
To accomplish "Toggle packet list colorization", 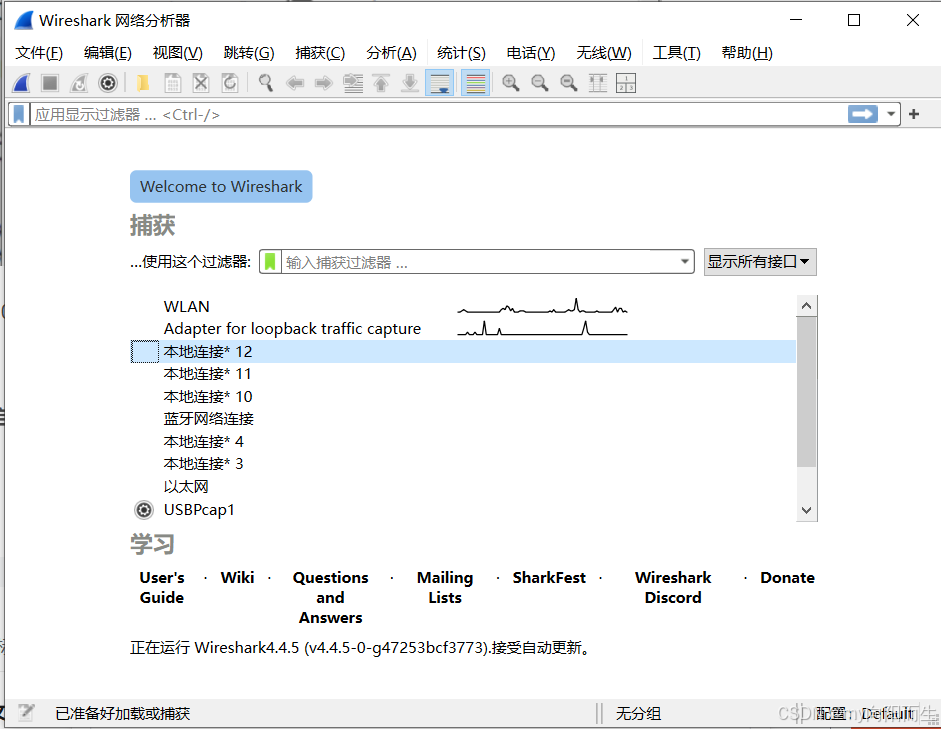I will 475,83.
